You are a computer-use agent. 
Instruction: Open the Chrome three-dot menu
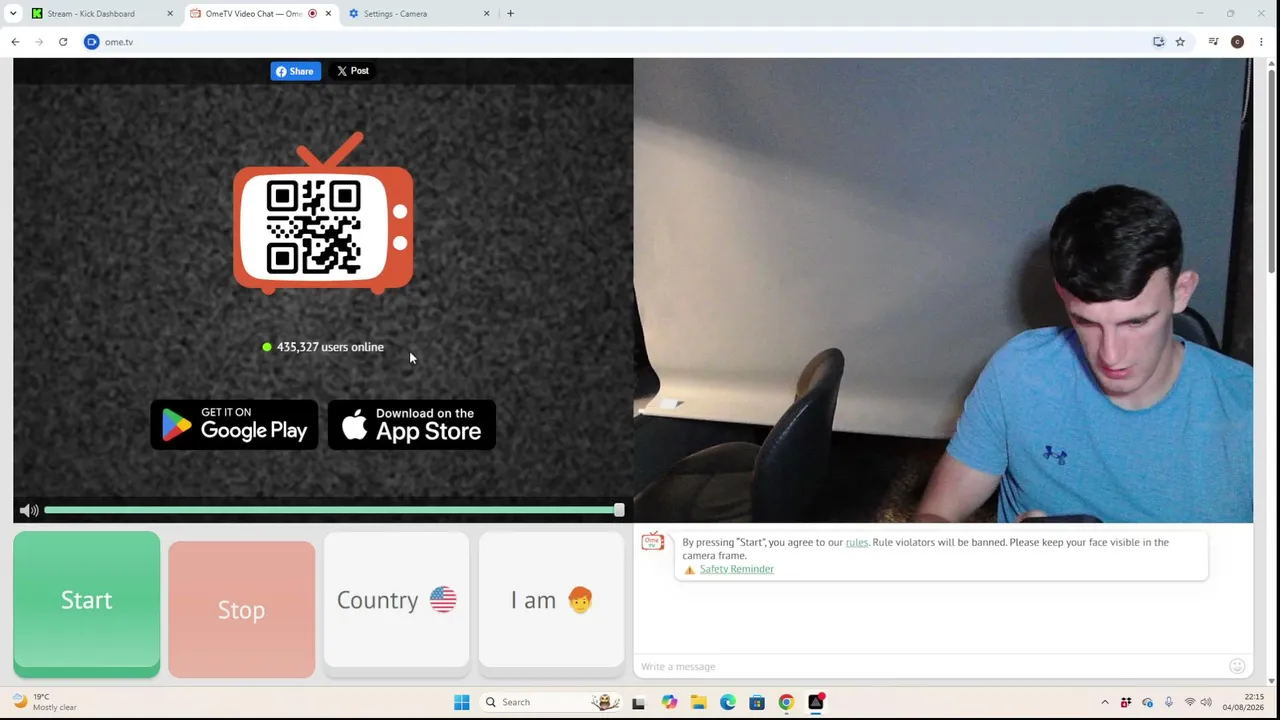point(1261,42)
